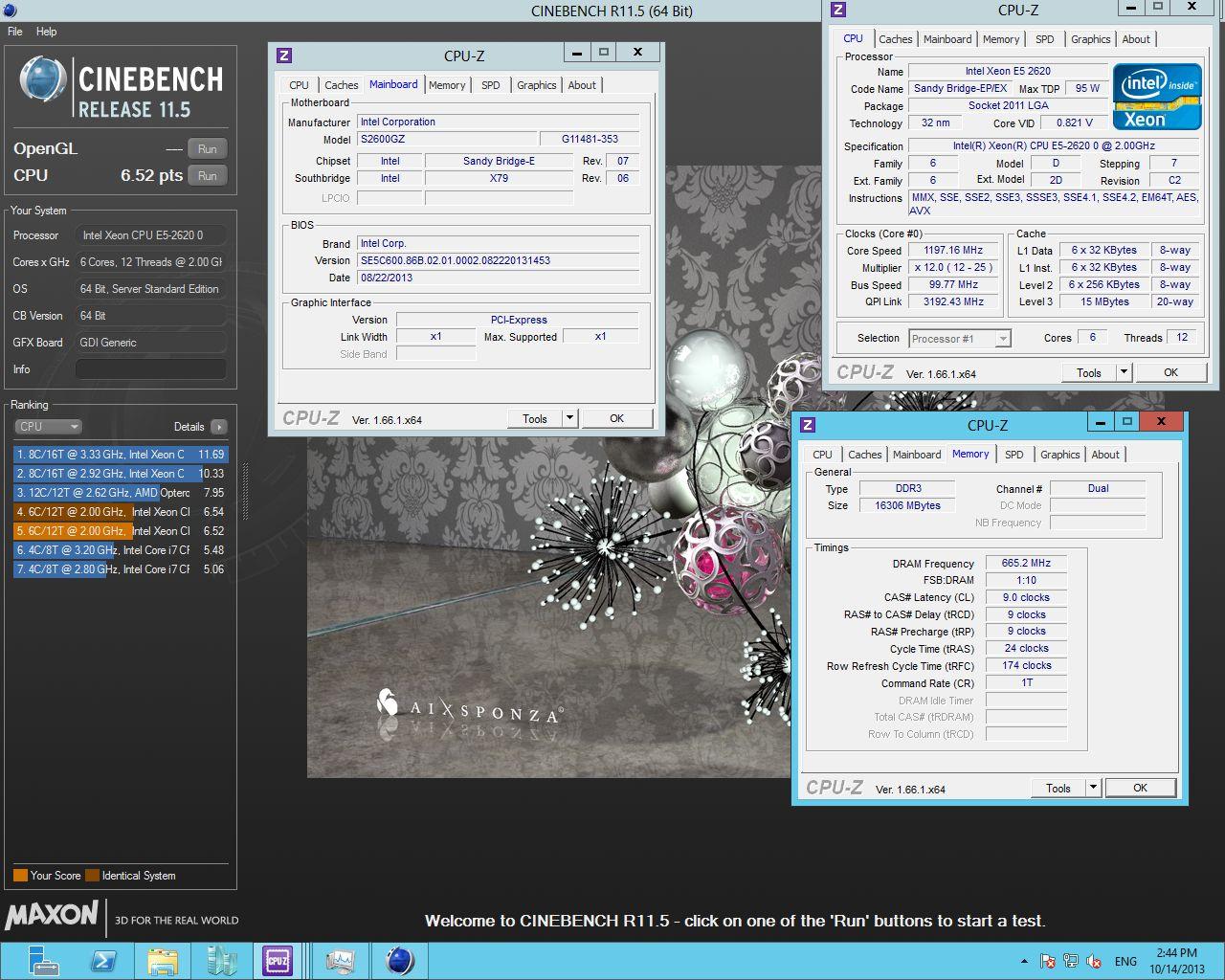Open the Processor #1 selection combo box
The height and width of the screenshot is (980, 1225).
pyautogui.click(x=960, y=339)
